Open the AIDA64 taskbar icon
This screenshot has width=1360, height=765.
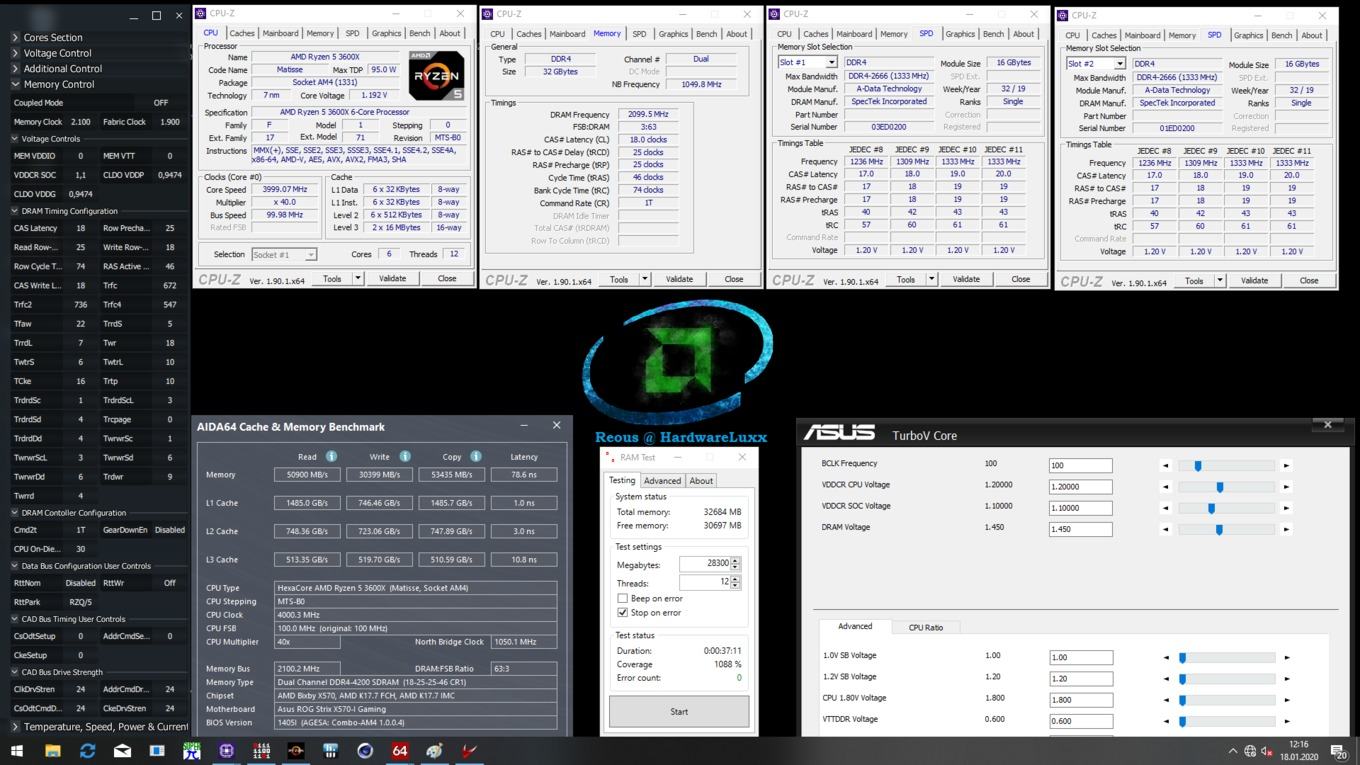click(400, 751)
